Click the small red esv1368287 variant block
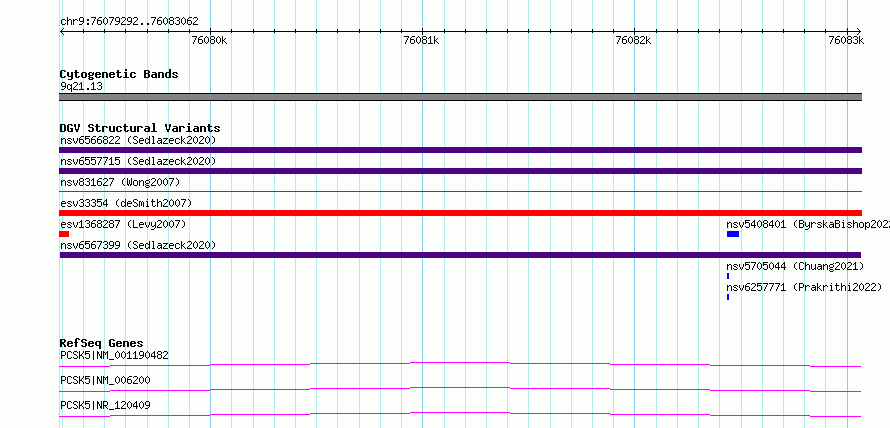This screenshot has width=890, height=428. (64, 234)
